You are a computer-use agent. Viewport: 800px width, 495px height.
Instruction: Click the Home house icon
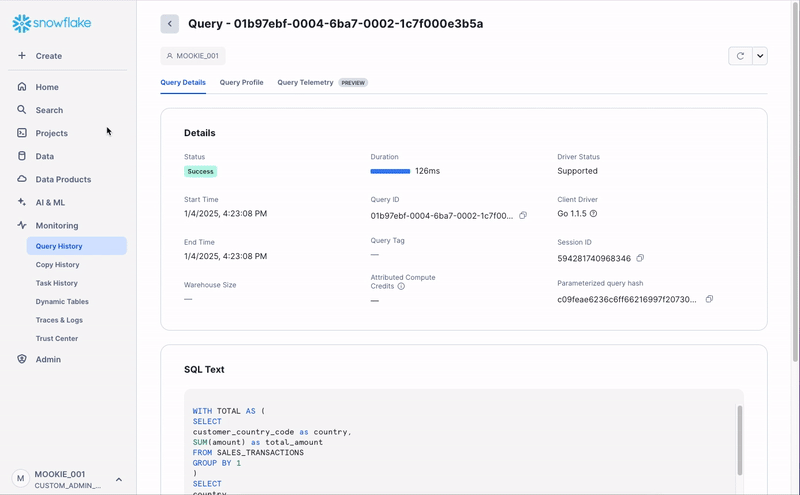(21, 87)
